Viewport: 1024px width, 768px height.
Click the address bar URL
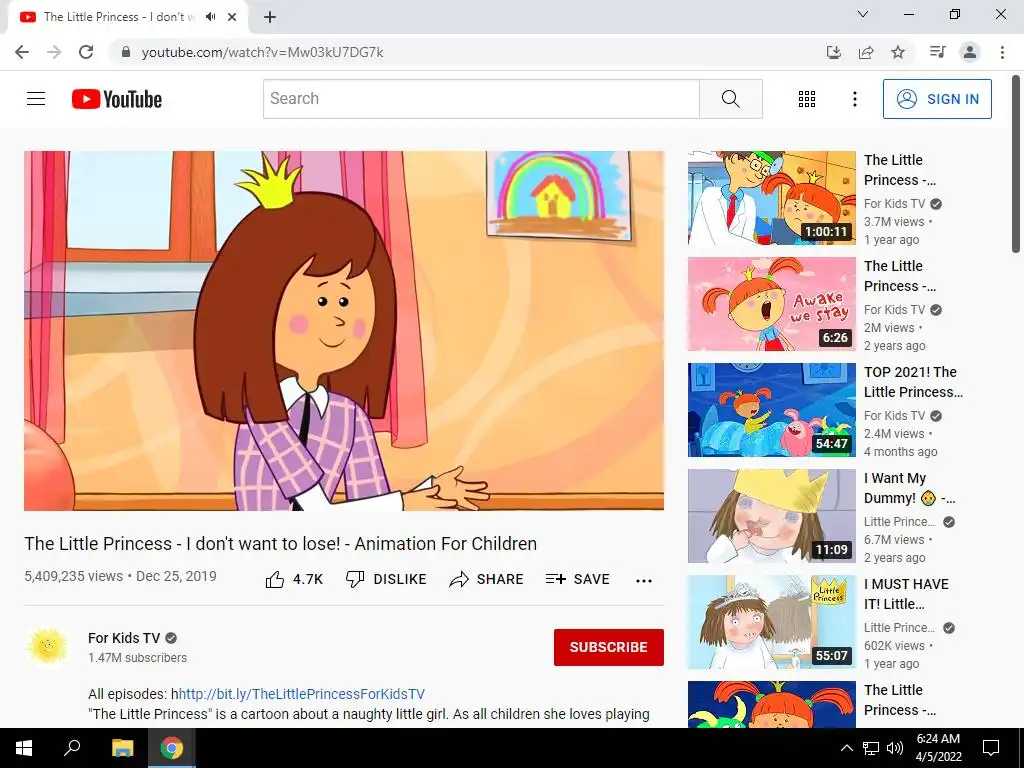(x=263, y=52)
